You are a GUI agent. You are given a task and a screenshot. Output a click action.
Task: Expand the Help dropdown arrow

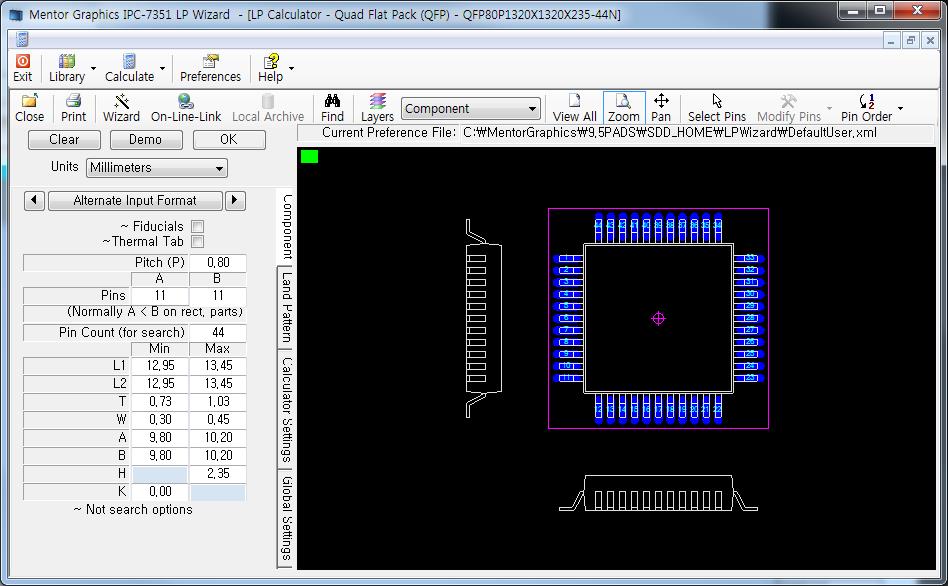coord(291,68)
